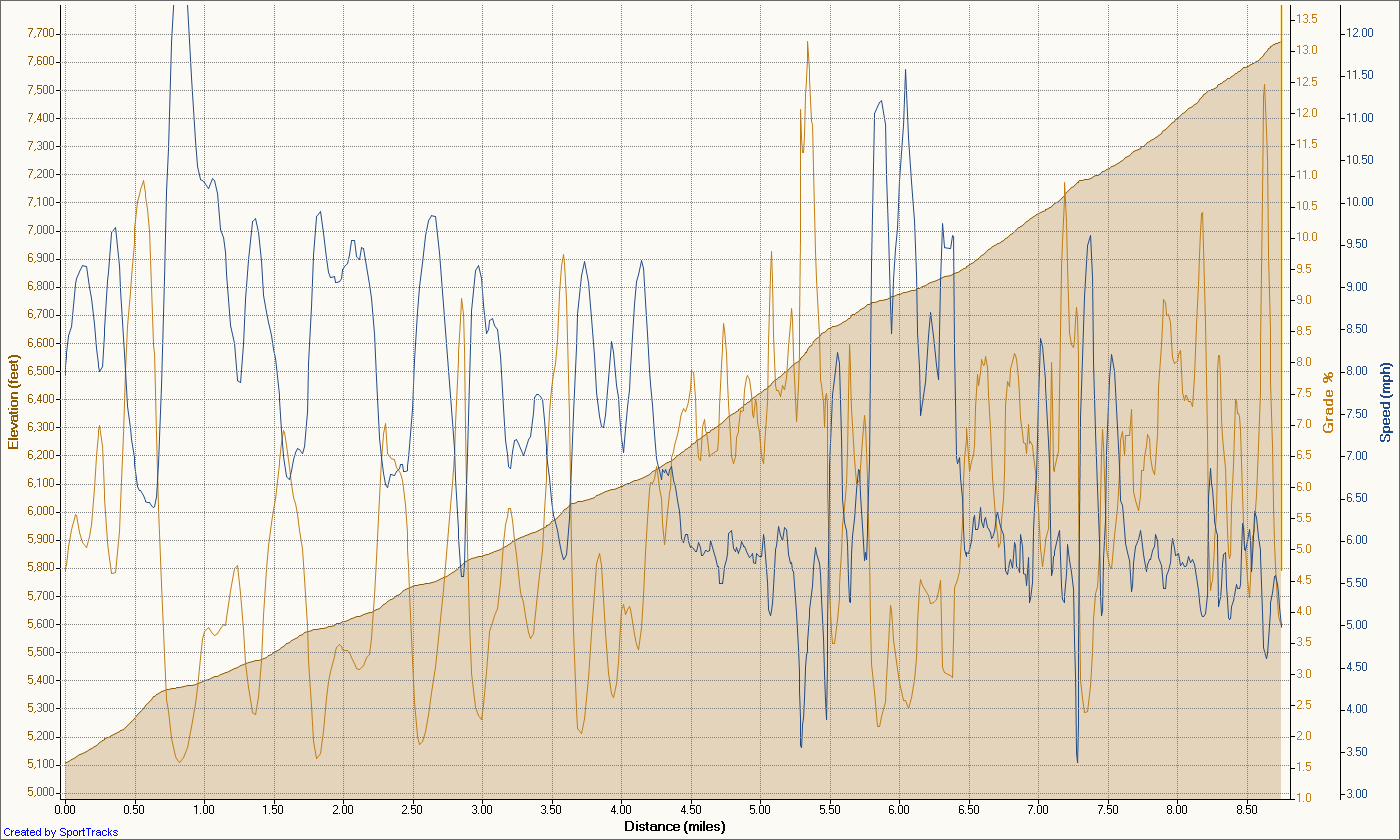Select the 3.00 speed axis label
1400x840 pixels.
coord(1356,793)
